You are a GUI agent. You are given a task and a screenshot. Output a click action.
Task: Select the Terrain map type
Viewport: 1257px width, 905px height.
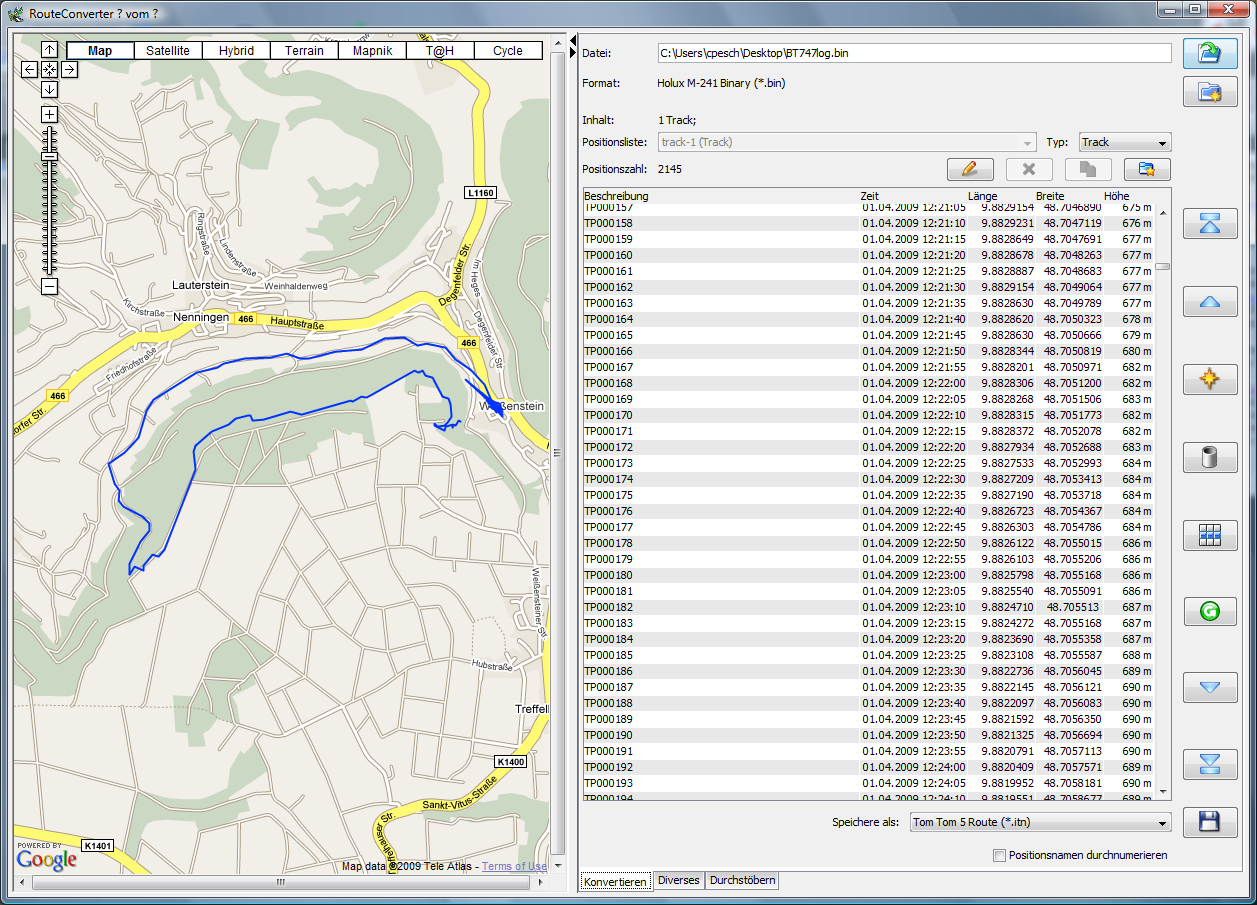[x=304, y=51]
